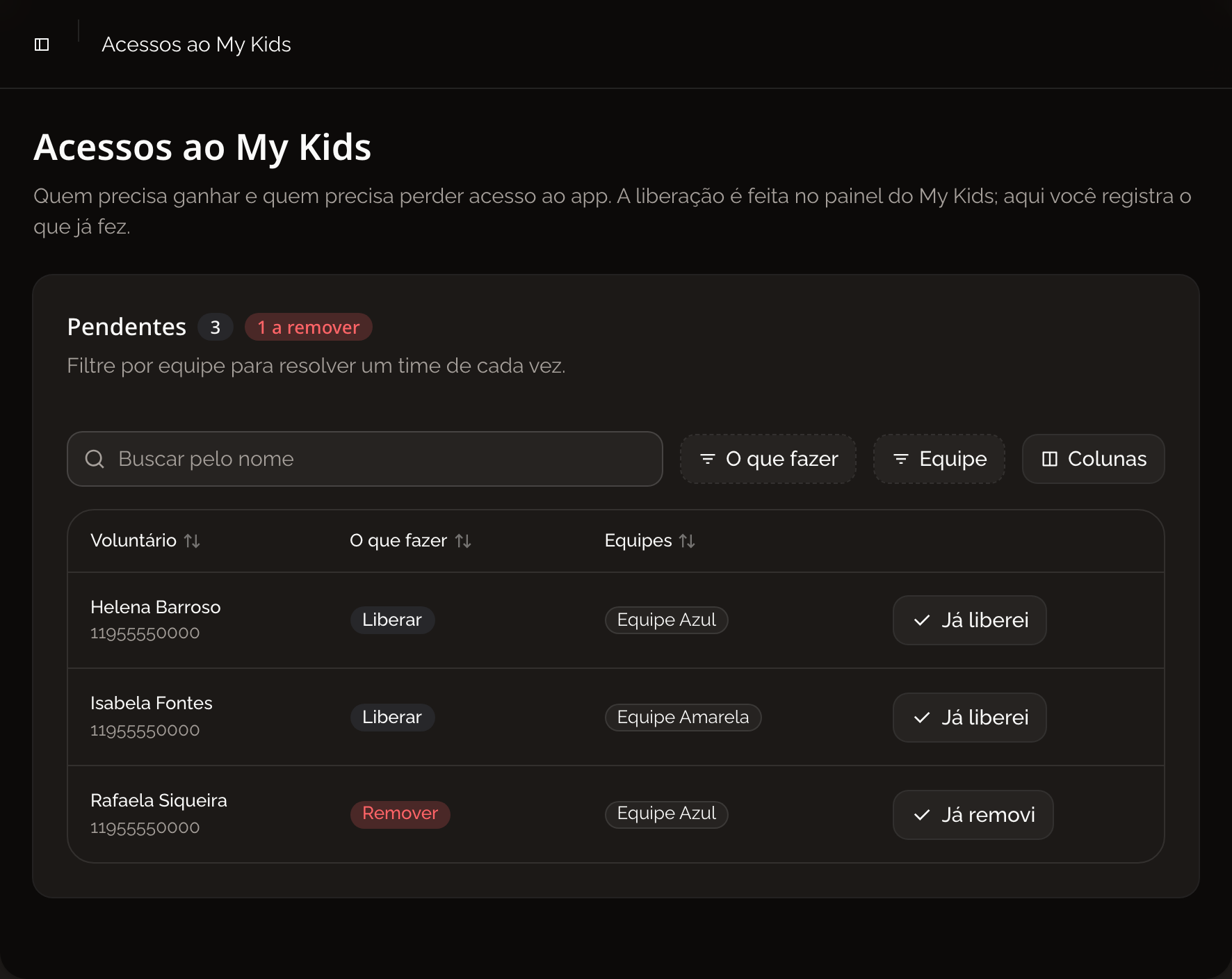Click the Equipe Amarela tag
Image resolution: width=1232 pixels, height=979 pixels.
tap(683, 717)
